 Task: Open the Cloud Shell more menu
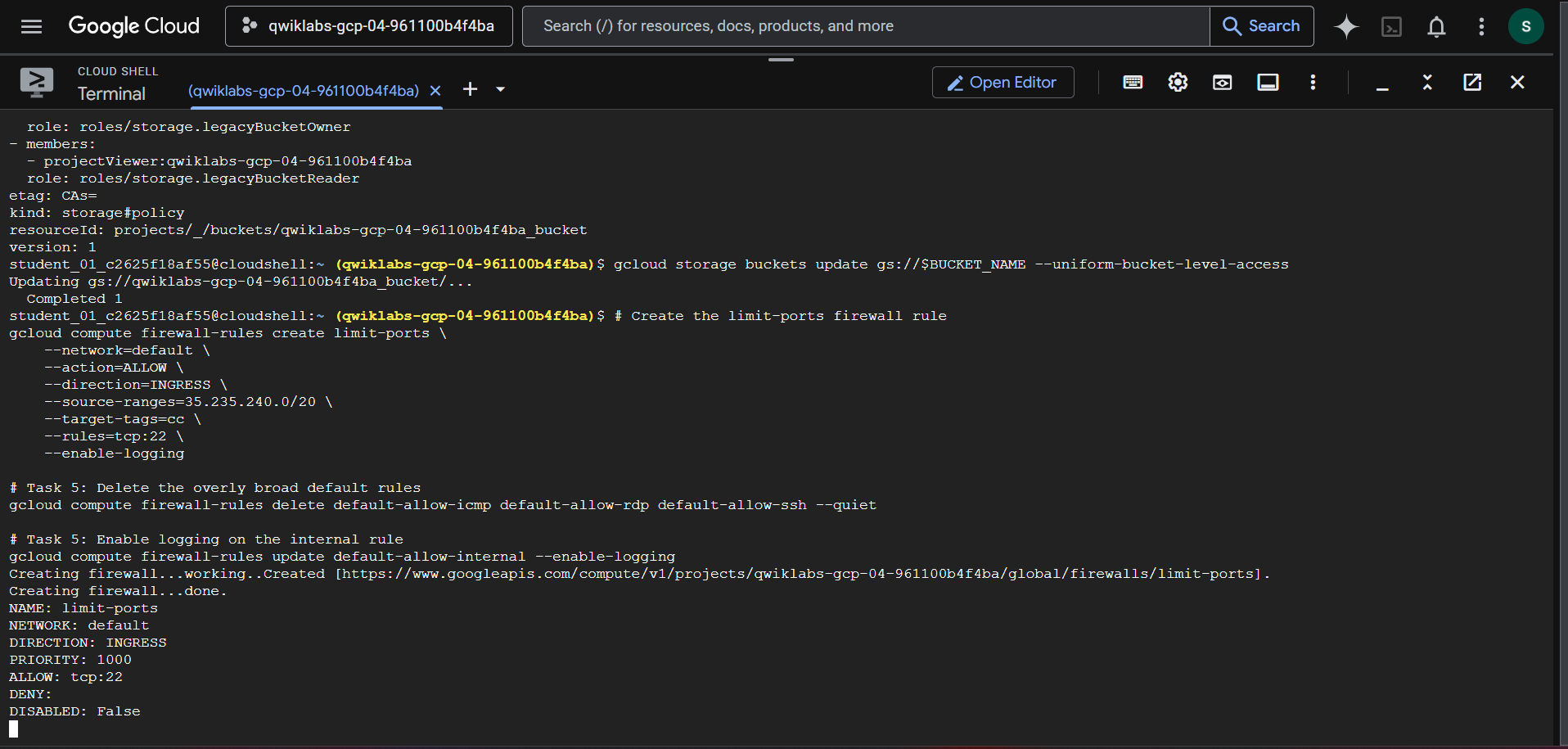[1313, 82]
